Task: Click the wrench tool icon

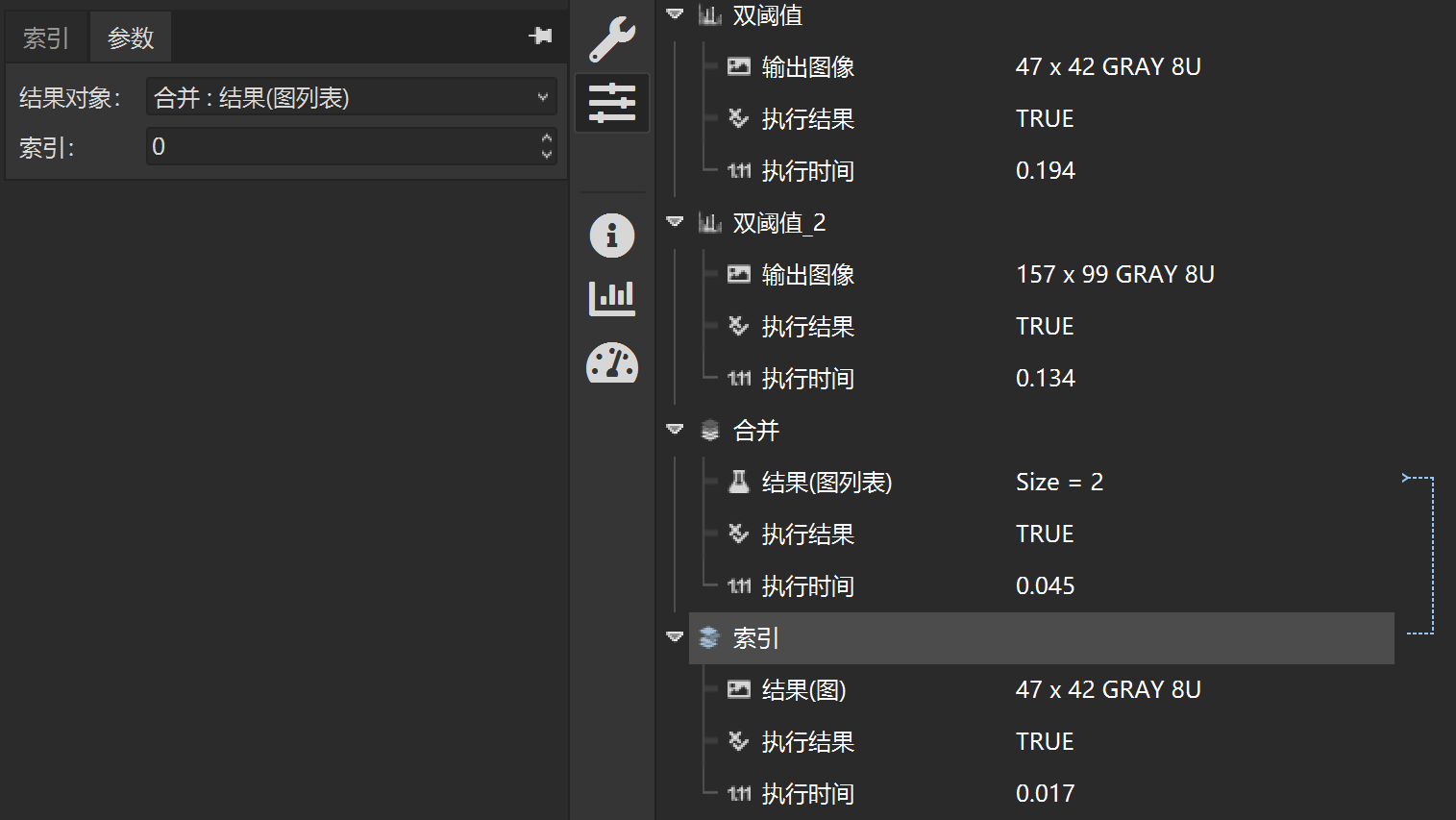Action: coord(612,38)
